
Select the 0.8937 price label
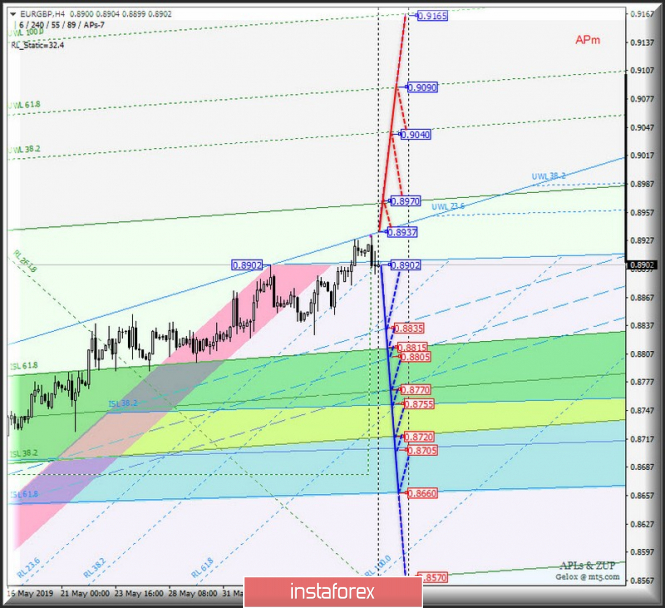coord(402,232)
